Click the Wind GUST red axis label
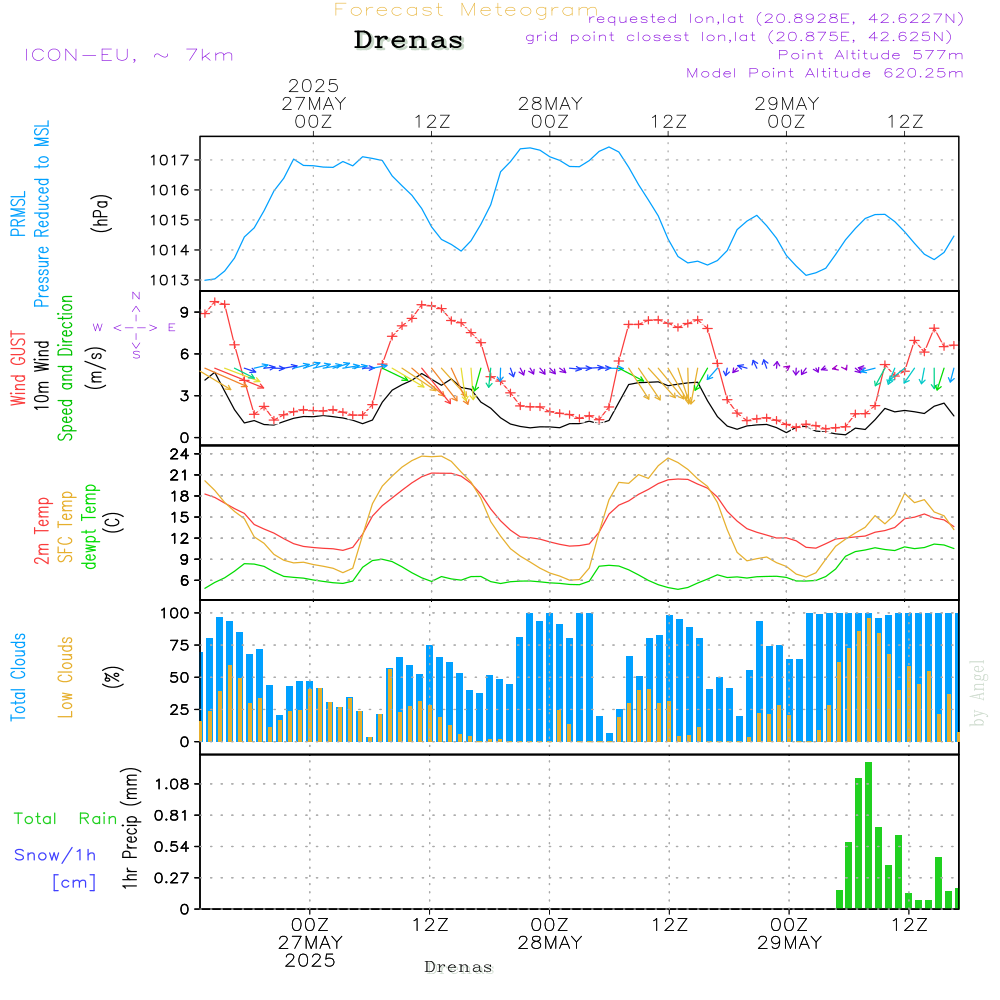The height and width of the screenshot is (1000, 1000). coord(18,368)
